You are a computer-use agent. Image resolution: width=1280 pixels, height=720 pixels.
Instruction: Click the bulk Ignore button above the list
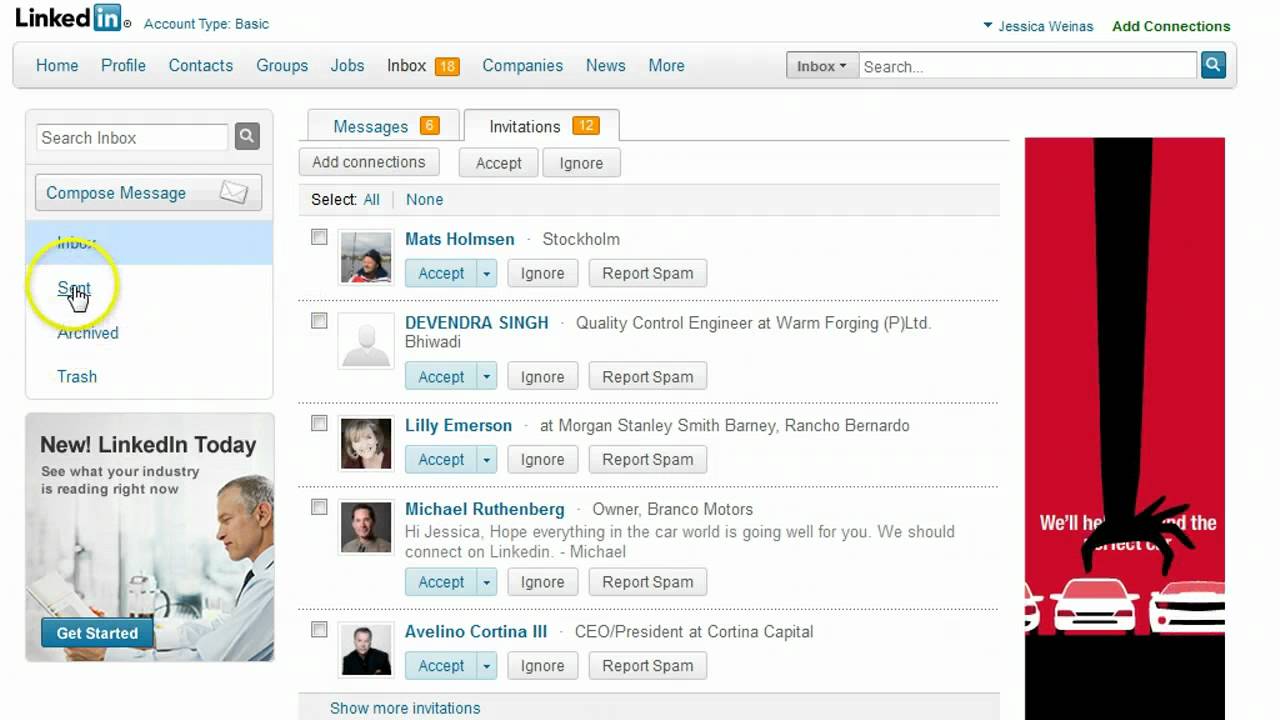click(x=581, y=163)
